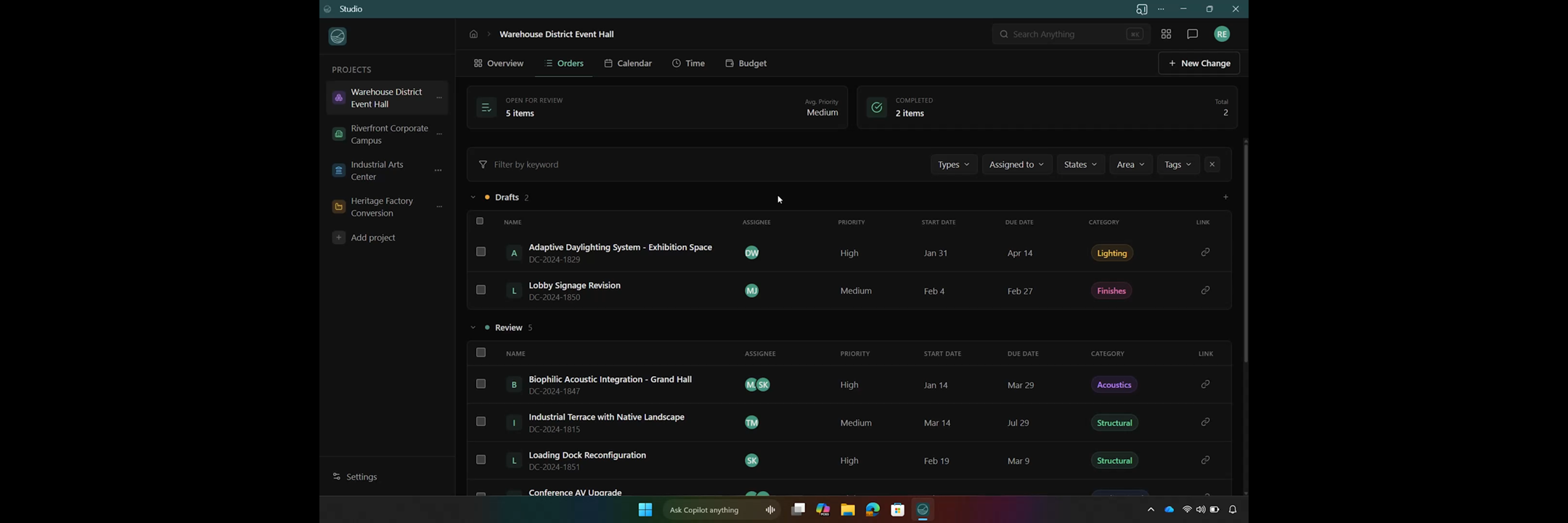The width and height of the screenshot is (1568, 523).
Task: Copy link for Adaptive Daylighting System row
Action: 1205,252
